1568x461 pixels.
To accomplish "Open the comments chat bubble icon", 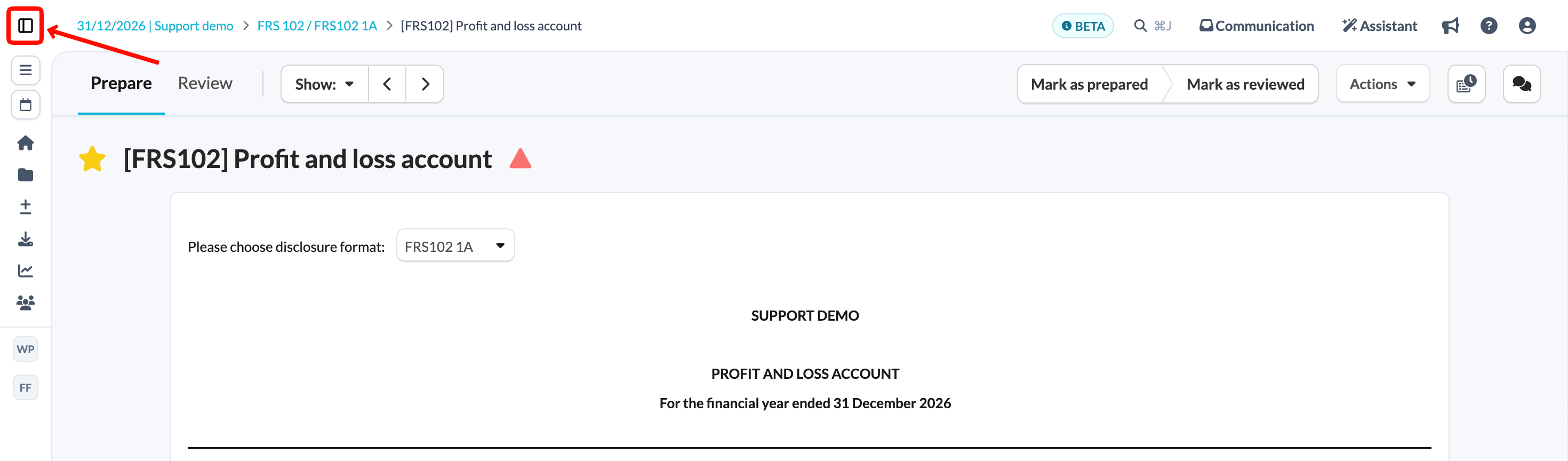I will [1522, 84].
